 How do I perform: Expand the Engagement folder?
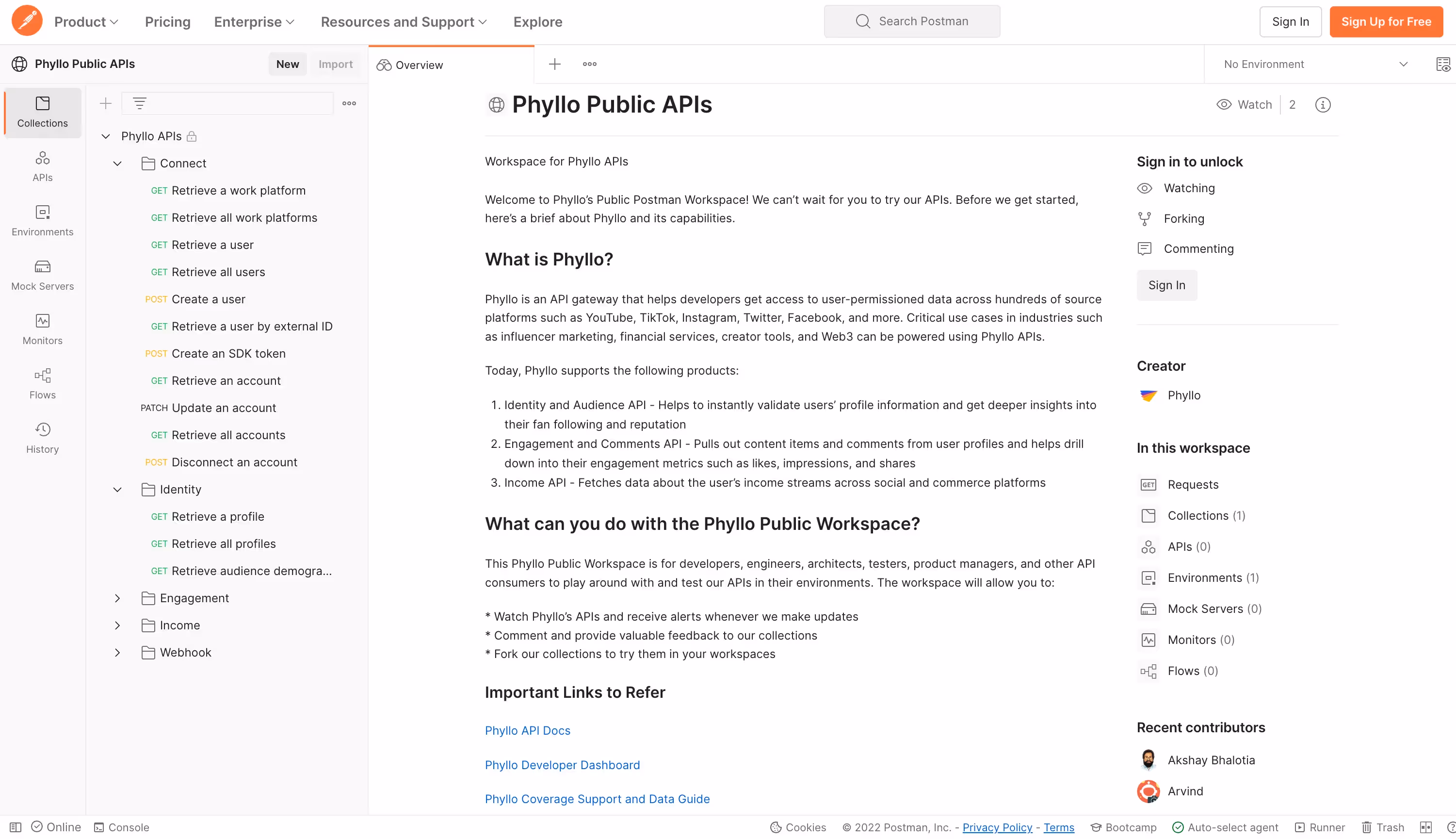click(x=117, y=598)
